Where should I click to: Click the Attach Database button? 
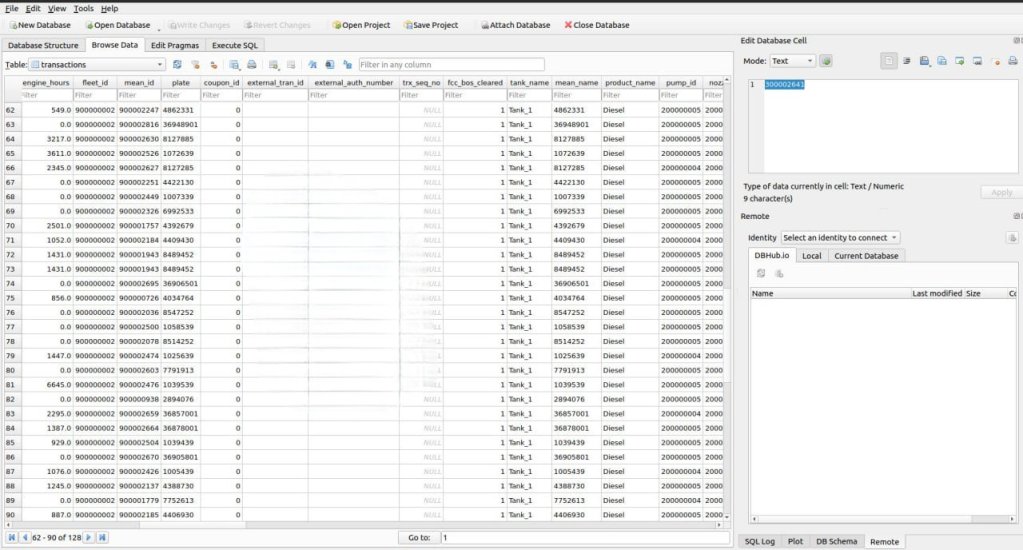pos(514,25)
